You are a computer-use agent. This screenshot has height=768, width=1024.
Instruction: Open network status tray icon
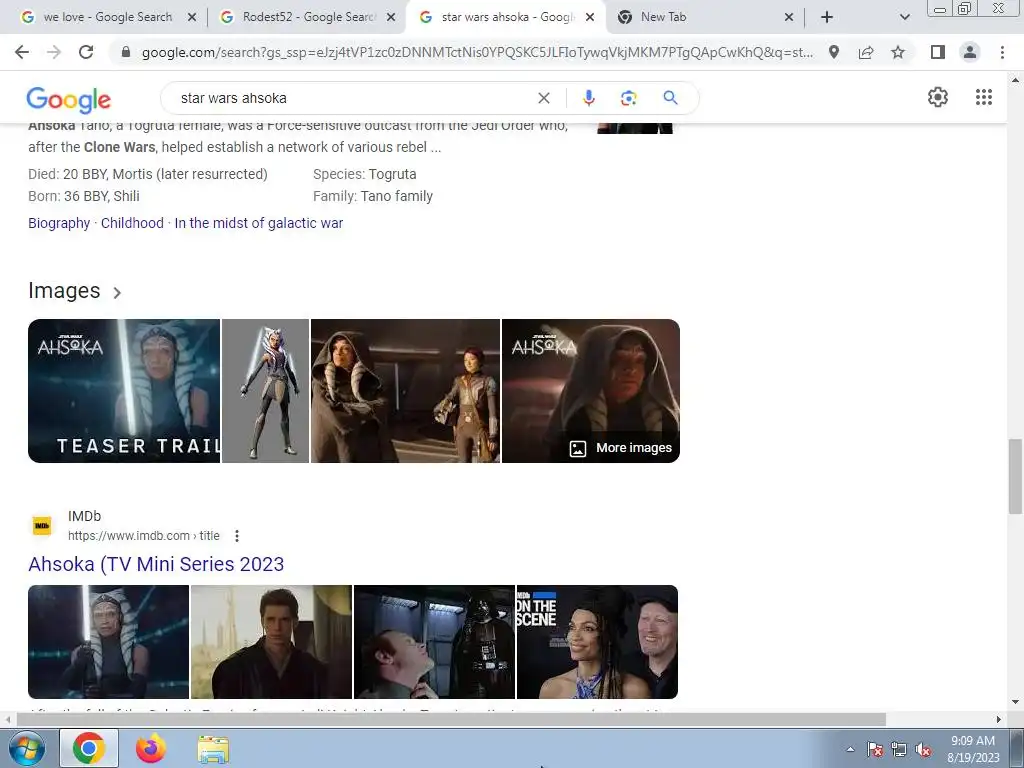[899, 749]
